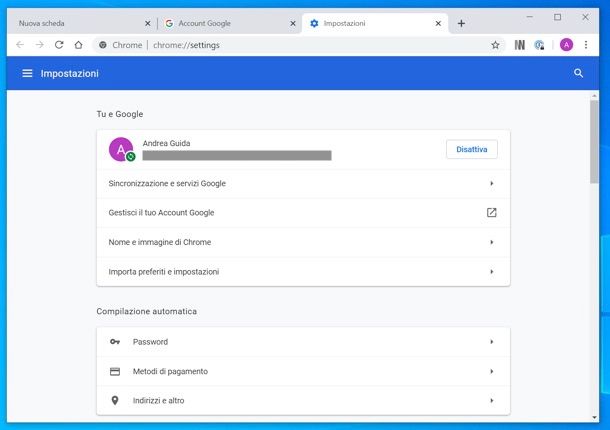610x430 pixels.
Task: Close the Chrome window
Action: point(585,17)
